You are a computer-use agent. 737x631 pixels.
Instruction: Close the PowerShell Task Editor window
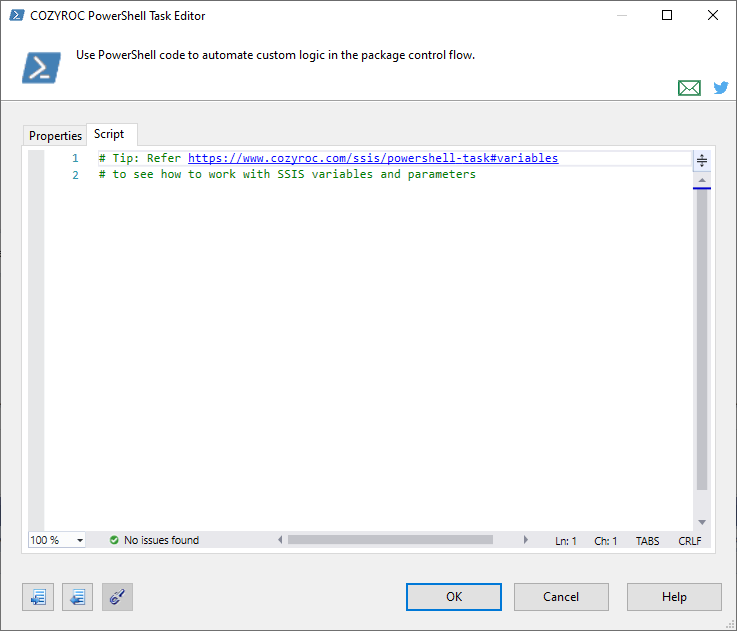[x=713, y=16]
